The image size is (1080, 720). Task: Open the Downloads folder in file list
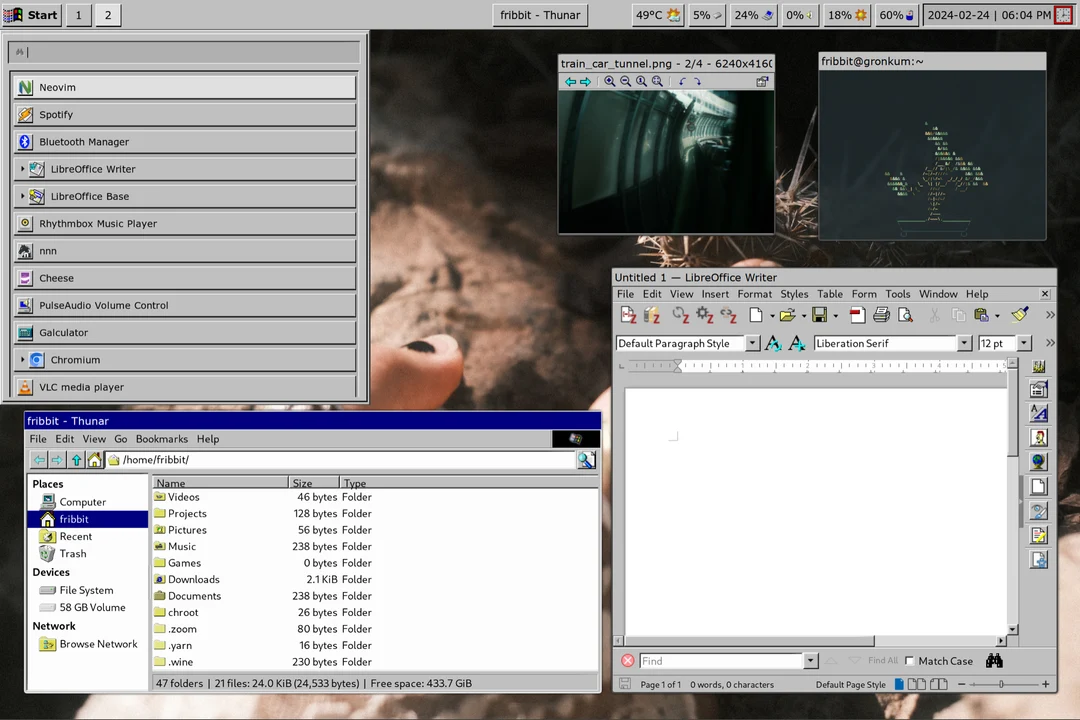tap(193, 579)
